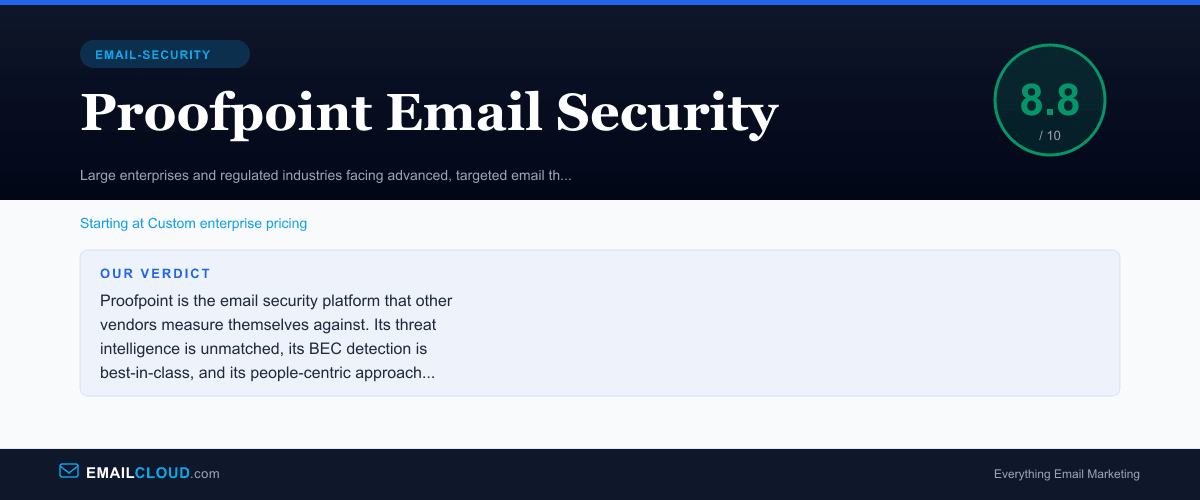Open the Starting at Custom enterprise pricing link
Viewport: 1200px width, 500px height.
pos(193,223)
